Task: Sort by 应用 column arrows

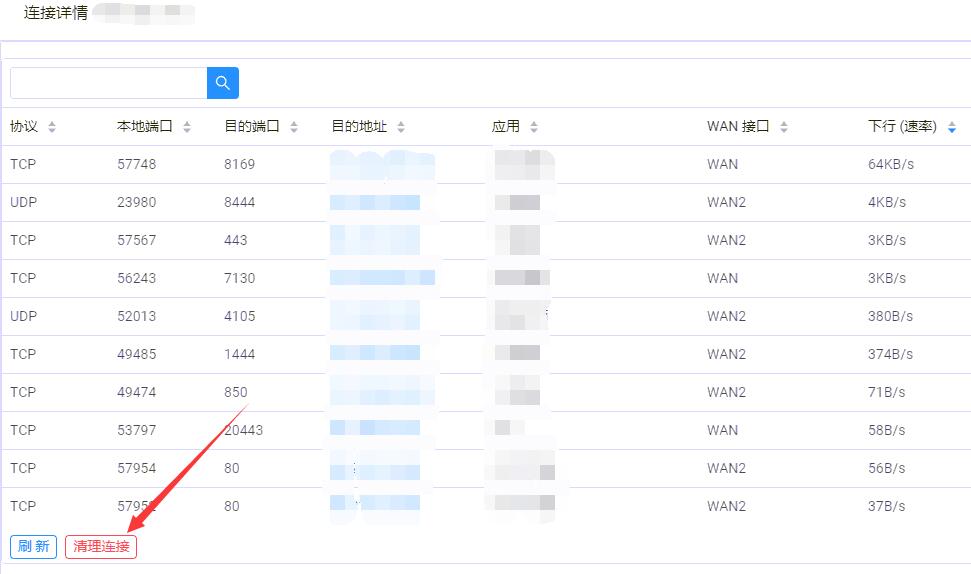Action: (534, 127)
